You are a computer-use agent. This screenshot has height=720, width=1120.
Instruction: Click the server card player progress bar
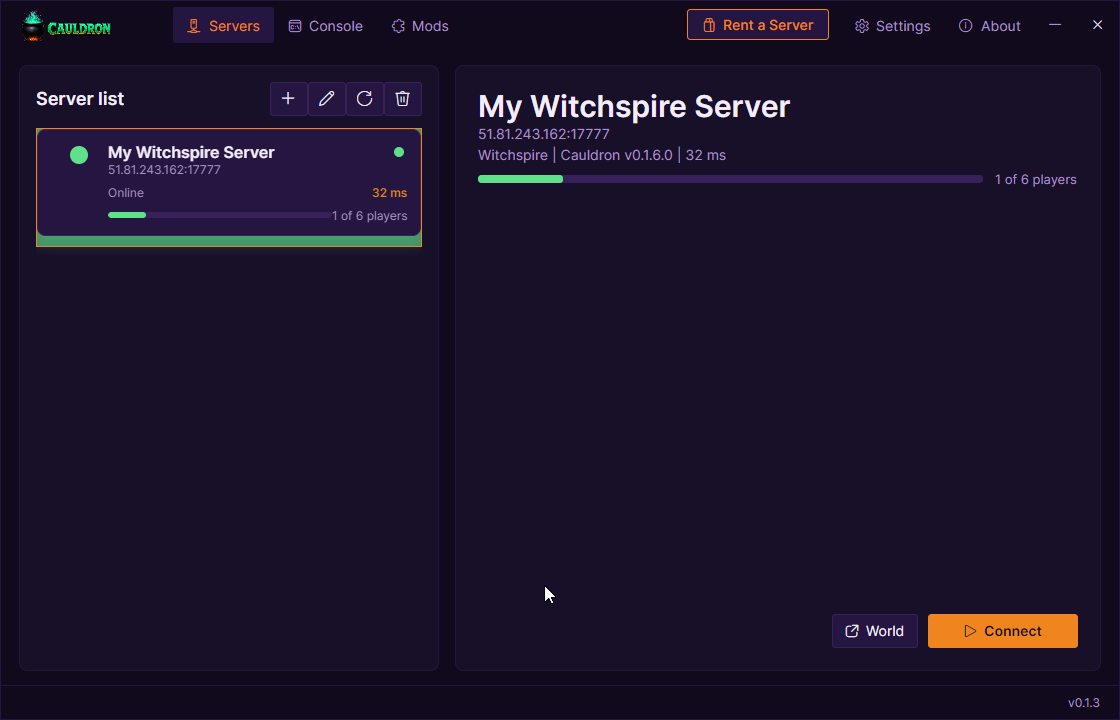click(220, 215)
